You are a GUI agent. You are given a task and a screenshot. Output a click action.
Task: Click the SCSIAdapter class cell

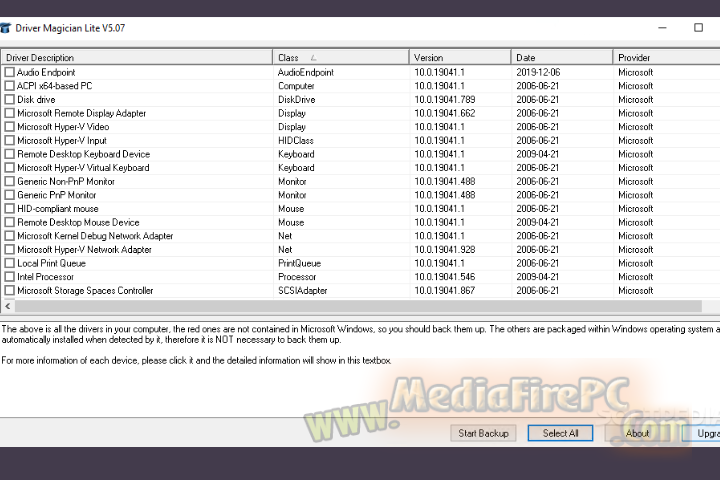pos(303,290)
